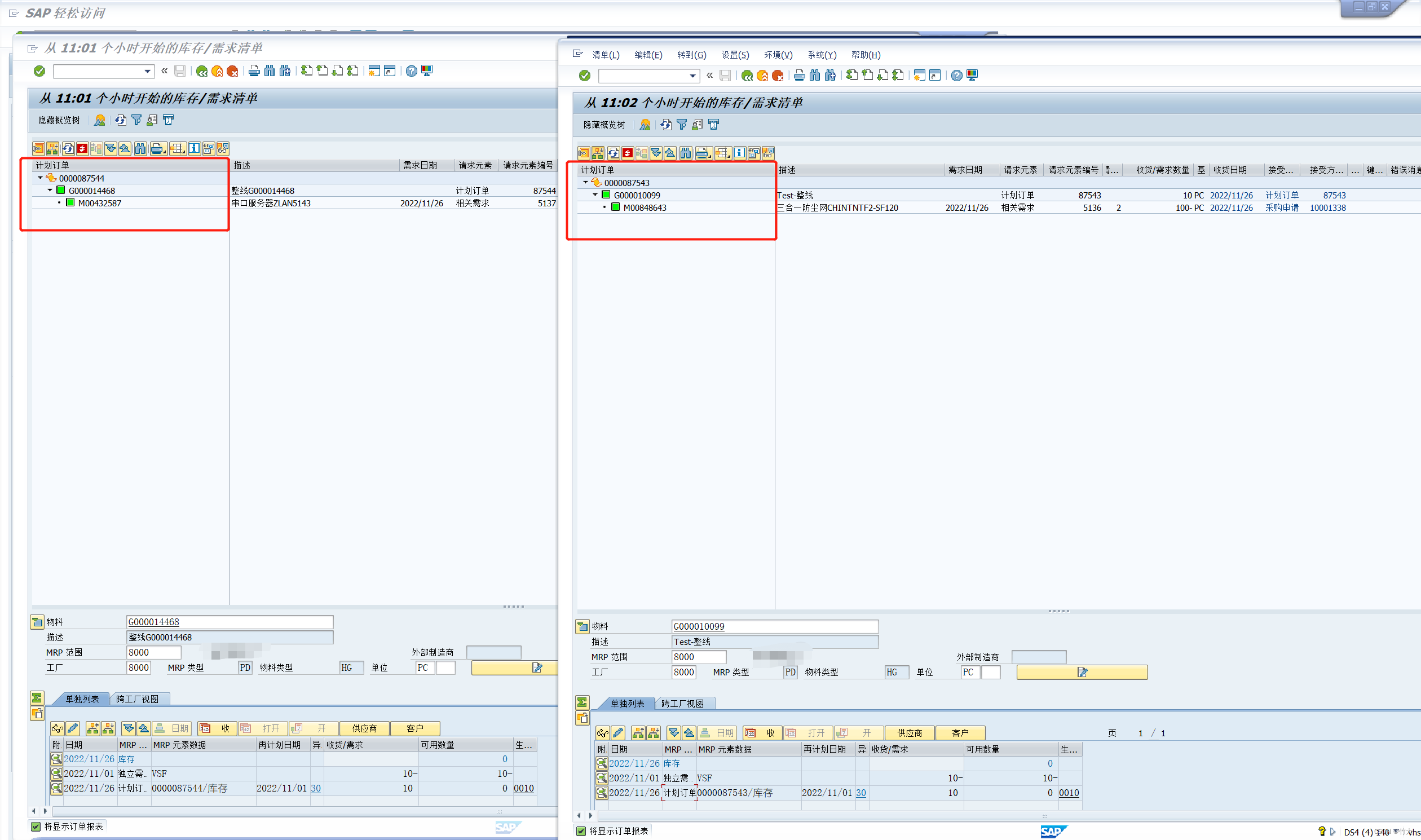The width and height of the screenshot is (1421, 840).
Task: Open 转到(G) menu
Action: [x=691, y=55]
